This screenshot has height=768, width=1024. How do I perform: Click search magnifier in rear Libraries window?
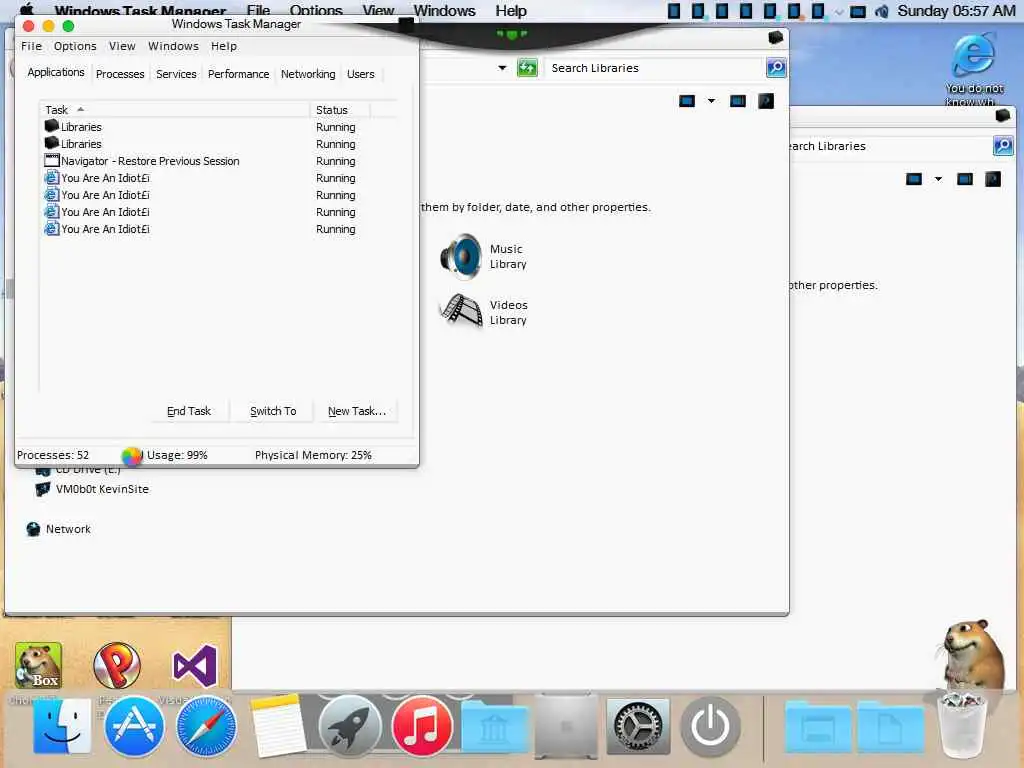click(1003, 146)
